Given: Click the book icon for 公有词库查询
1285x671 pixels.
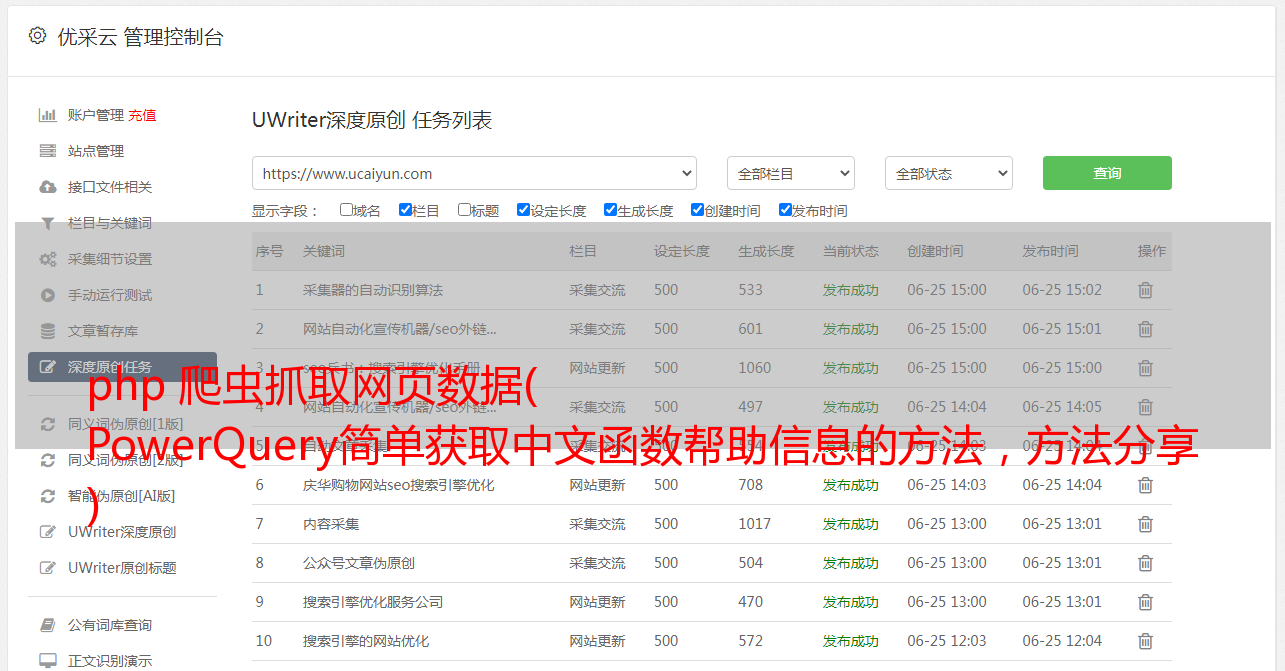Looking at the screenshot, I should click(x=47, y=625).
